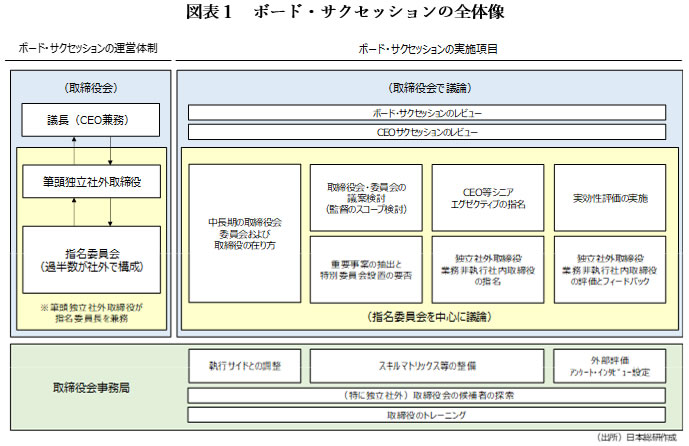This screenshot has width=689, height=446.
Task: Click the 取締役のトレーニング bar
Action: click(427, 414)
